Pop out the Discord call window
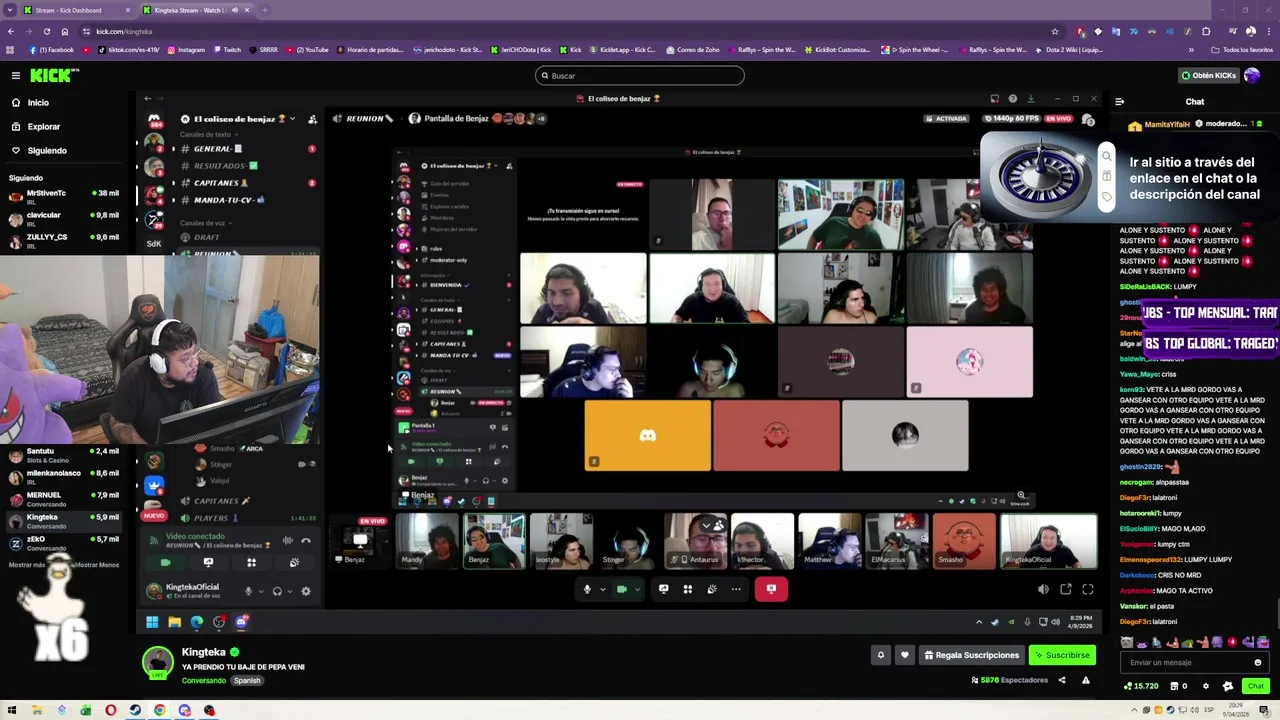This screenshot has height=720, width=1280. pos(1066,589)
